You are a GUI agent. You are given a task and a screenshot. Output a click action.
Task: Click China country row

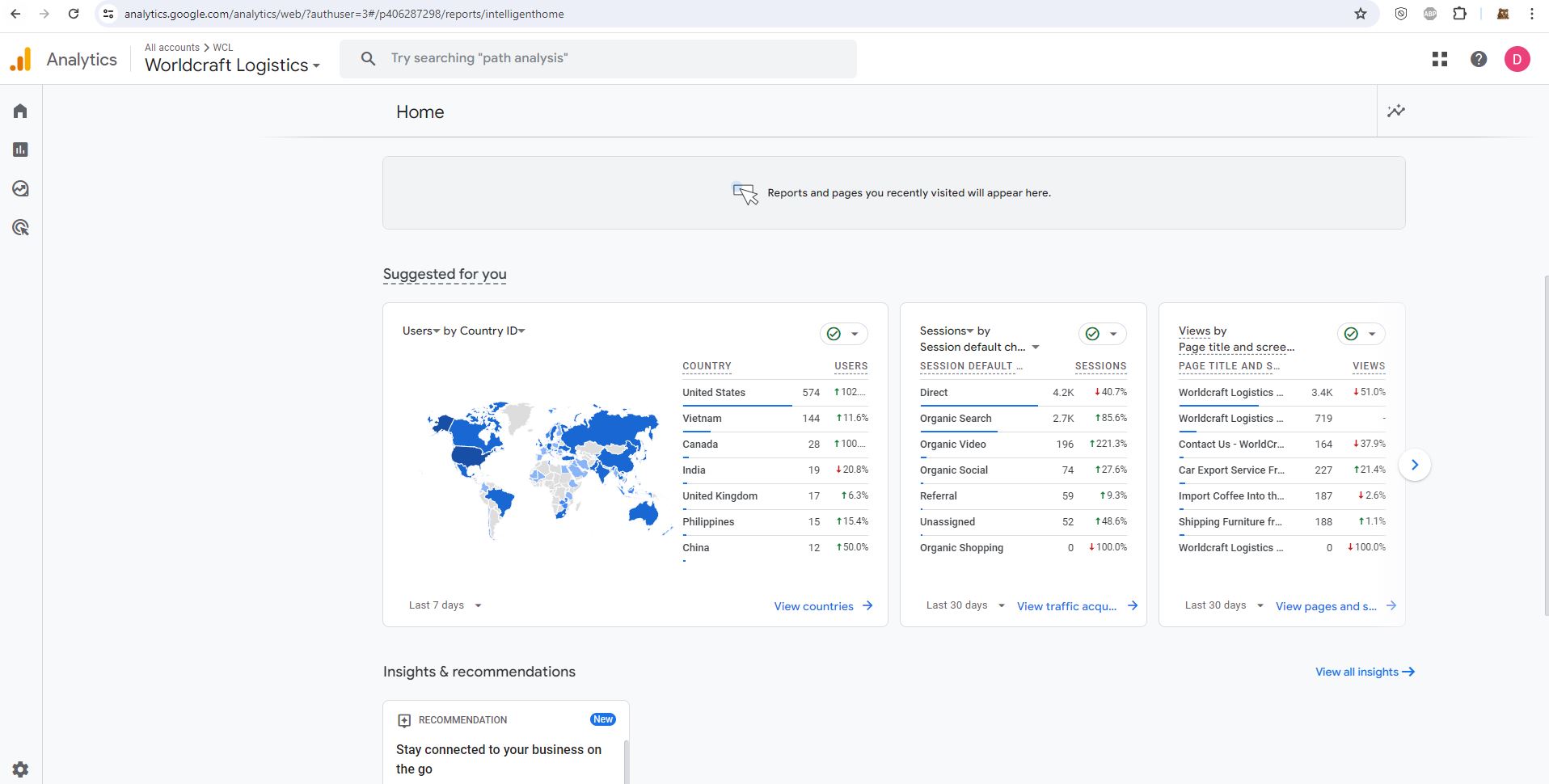click(x=774, y=548)
